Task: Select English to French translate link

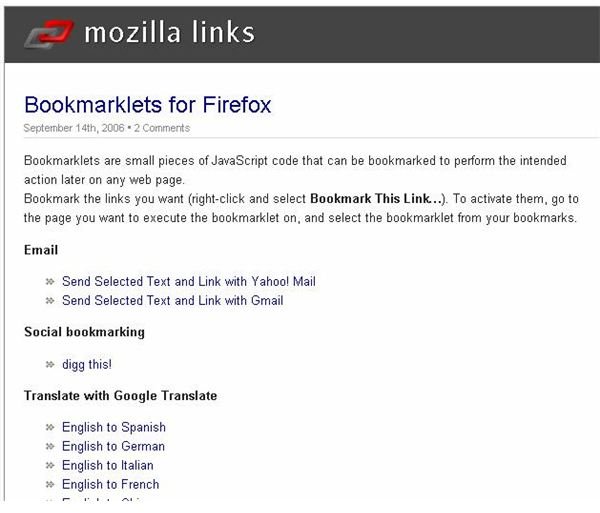Action: pyautogui.click(x=111, y=485)
